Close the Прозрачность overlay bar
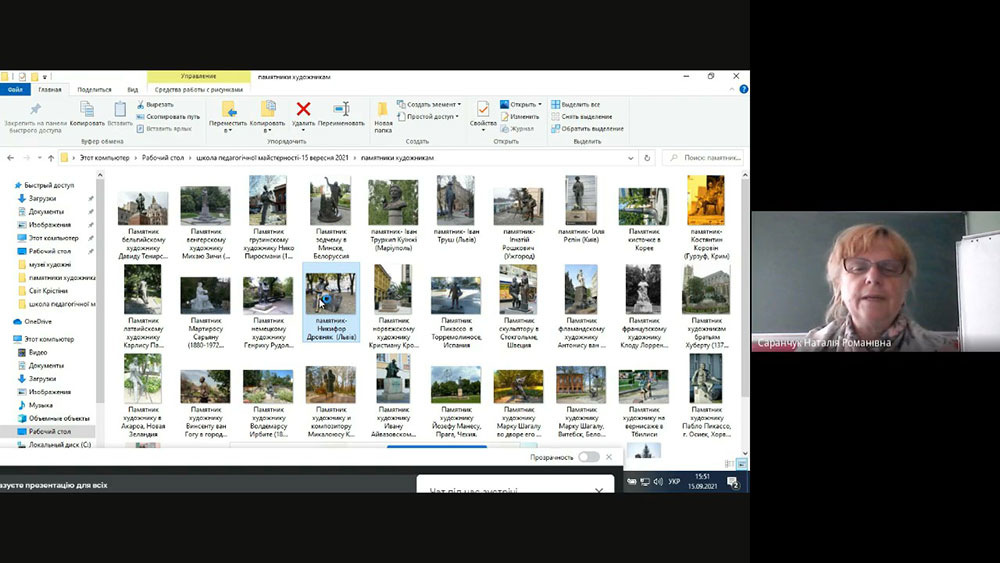The height and width of the screenshot is (563, 1000). pyautogui.click(x=609, y=457)
